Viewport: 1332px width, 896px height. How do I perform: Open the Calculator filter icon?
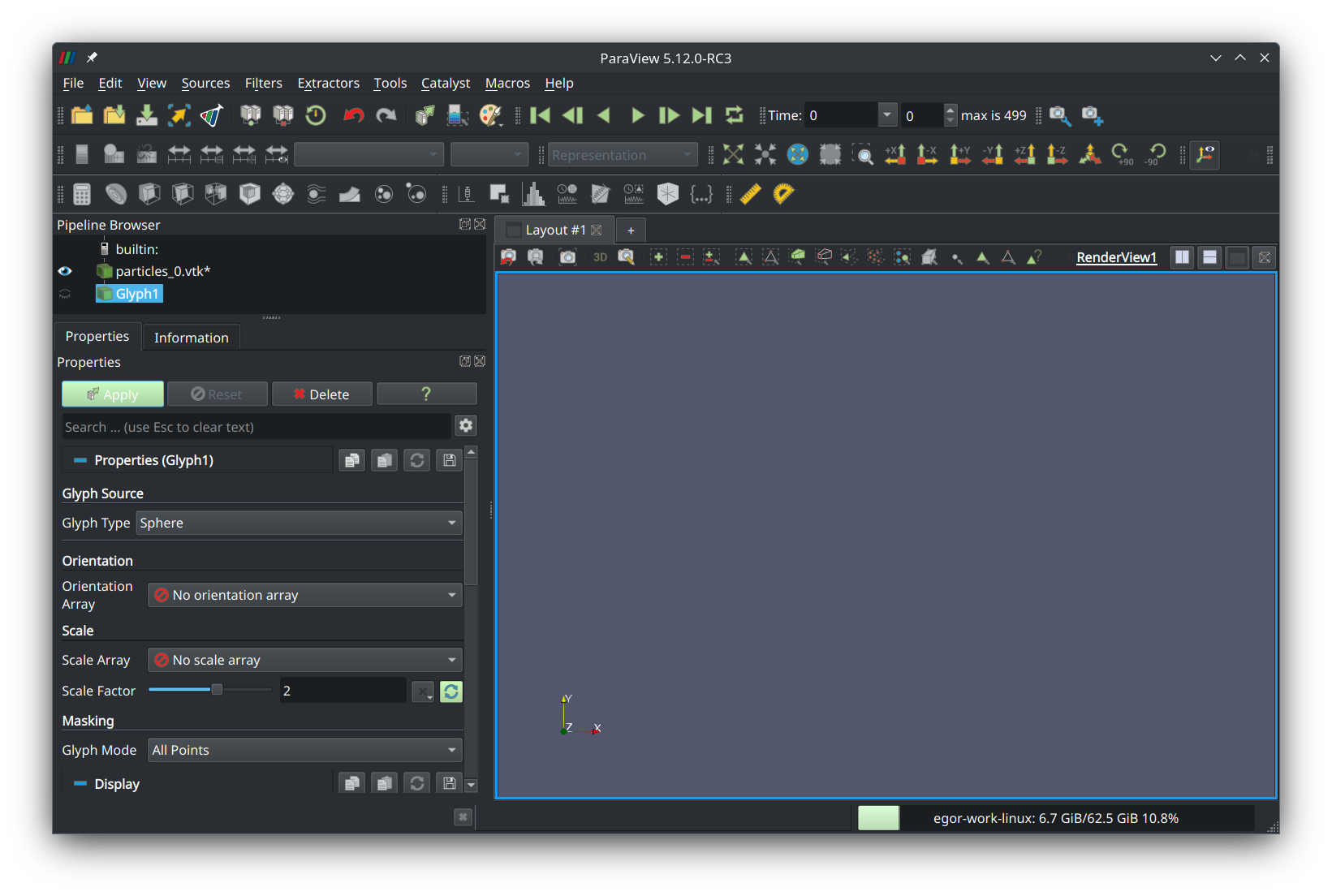pyautogui.click(x=82, y=194)
